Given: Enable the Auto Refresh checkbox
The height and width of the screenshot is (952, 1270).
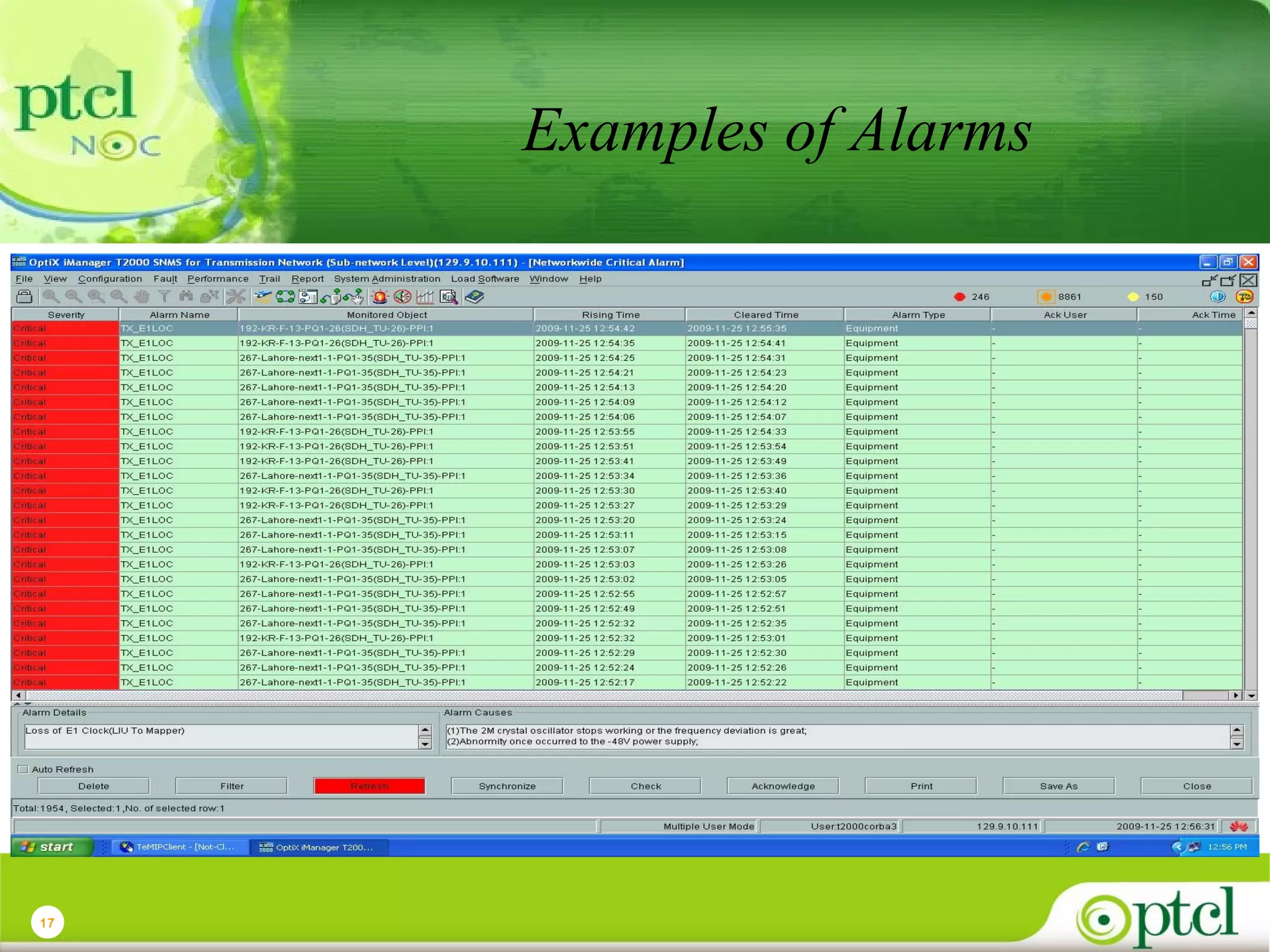Looking at the screenshot, I should (23, 769).
